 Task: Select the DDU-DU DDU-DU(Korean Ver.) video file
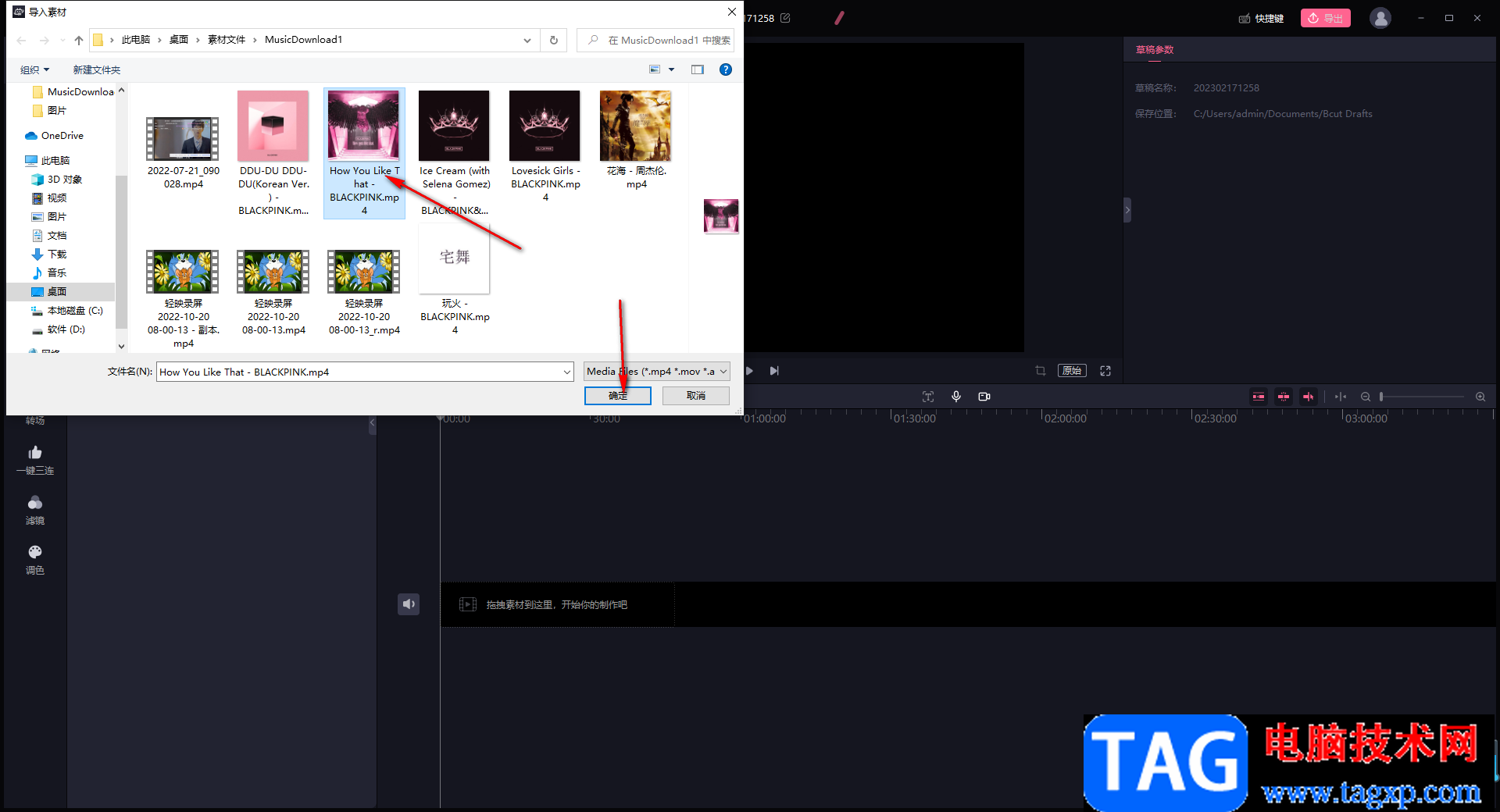tap(273, 153)
